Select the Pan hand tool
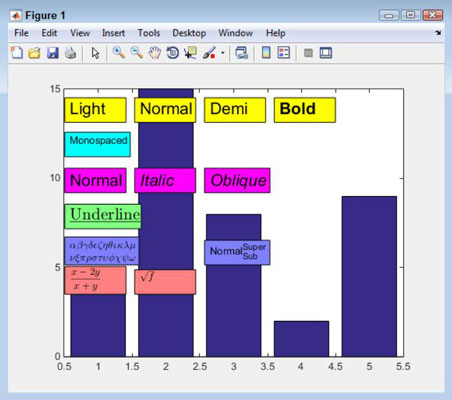Image resolution: width=452 pixels, height=400 pixels. click(154, 53)
